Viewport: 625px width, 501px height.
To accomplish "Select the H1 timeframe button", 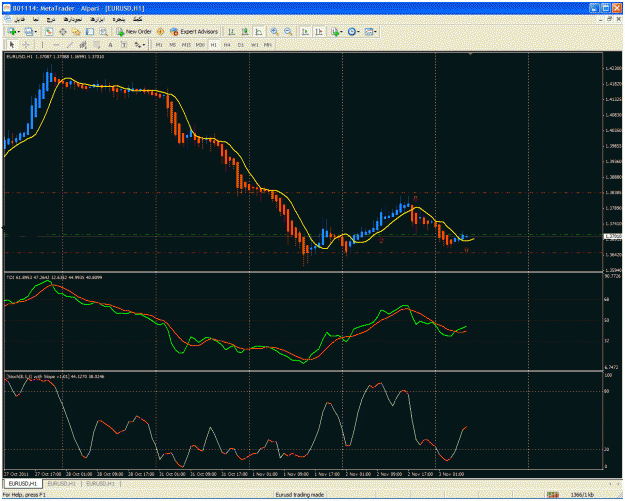I will (x=214, y=45).
